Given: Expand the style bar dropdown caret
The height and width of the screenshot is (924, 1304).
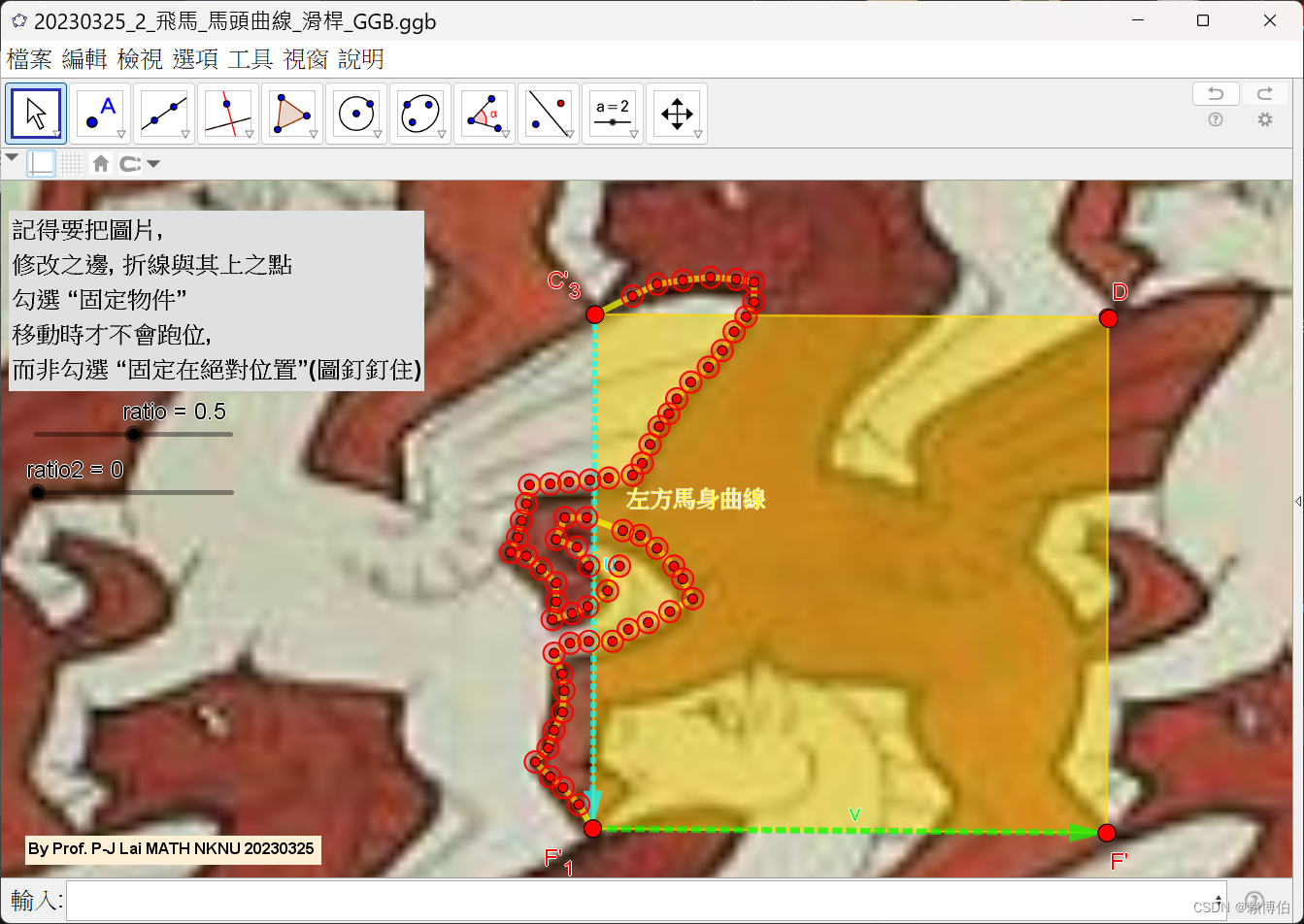Looking at the screenshot, I should (13, 157).
